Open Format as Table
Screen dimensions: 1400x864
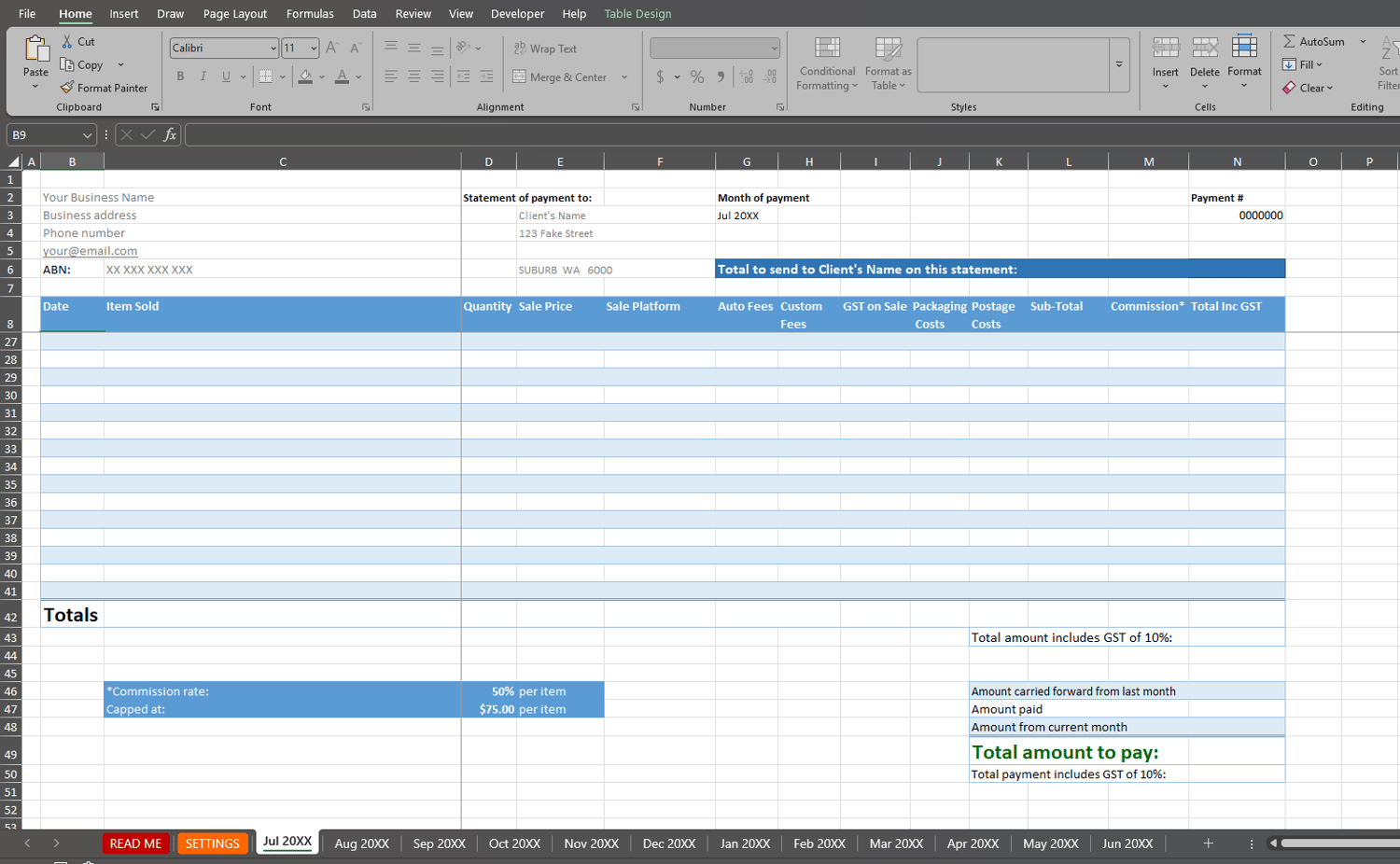(x=888, y=64)
